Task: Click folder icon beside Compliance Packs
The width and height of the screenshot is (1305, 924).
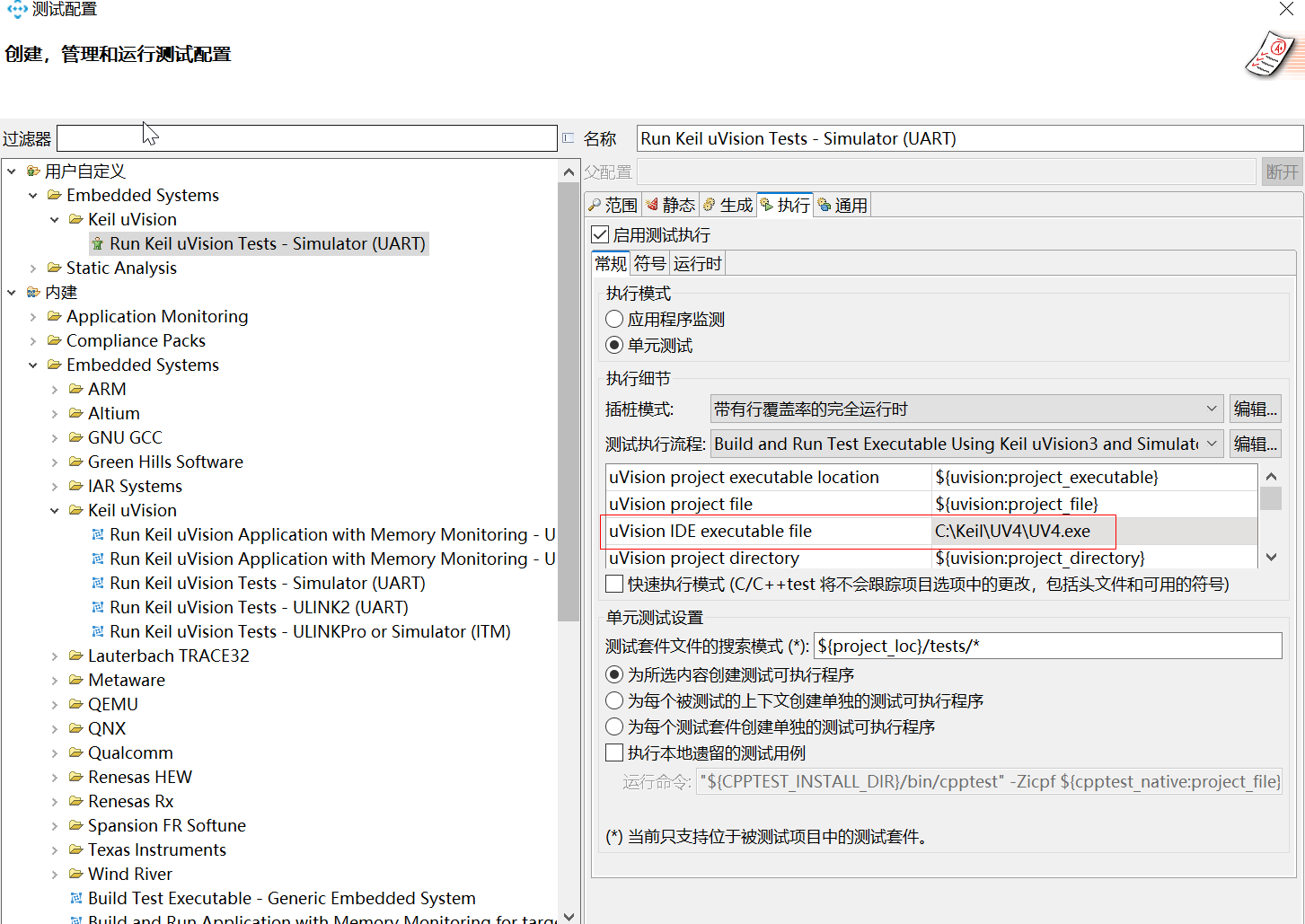Action: coord(55,340)
